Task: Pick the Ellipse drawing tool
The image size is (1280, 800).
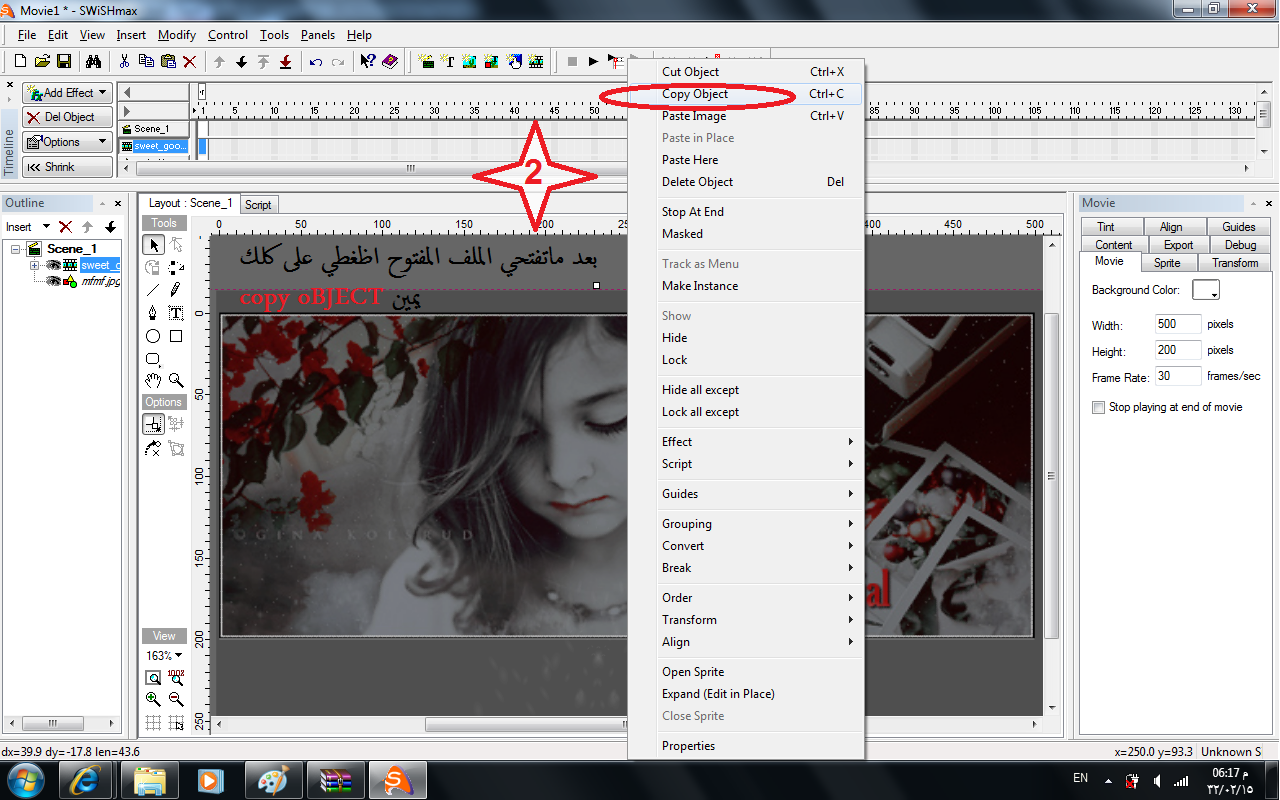Action: click(153, 336)
